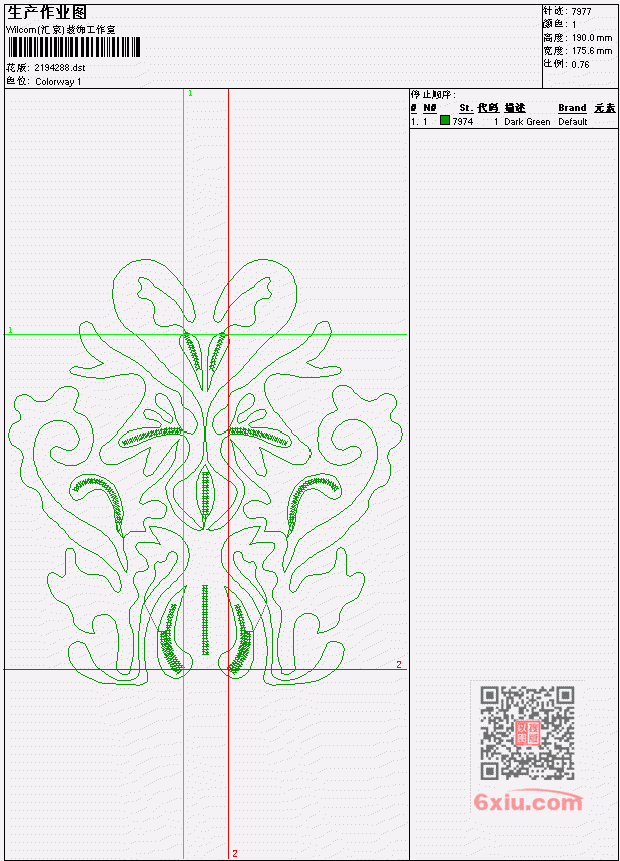The image size is (620, 861).
Task: Click the 生产作业图 title heading
Action: pos(47,13)
